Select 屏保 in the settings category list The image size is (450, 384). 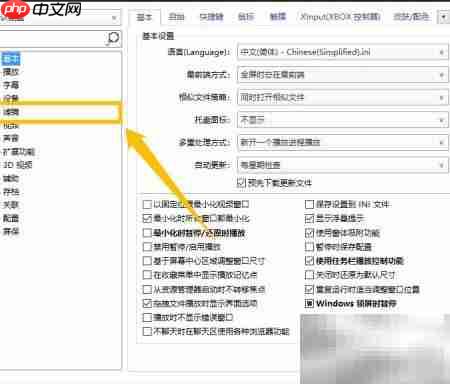click(11, 231)
